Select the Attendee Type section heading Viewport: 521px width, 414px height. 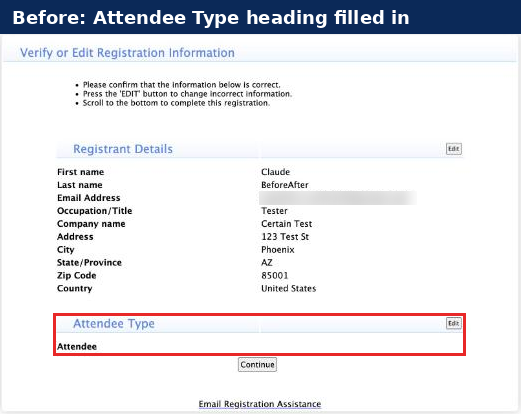(x=114, y=324)
